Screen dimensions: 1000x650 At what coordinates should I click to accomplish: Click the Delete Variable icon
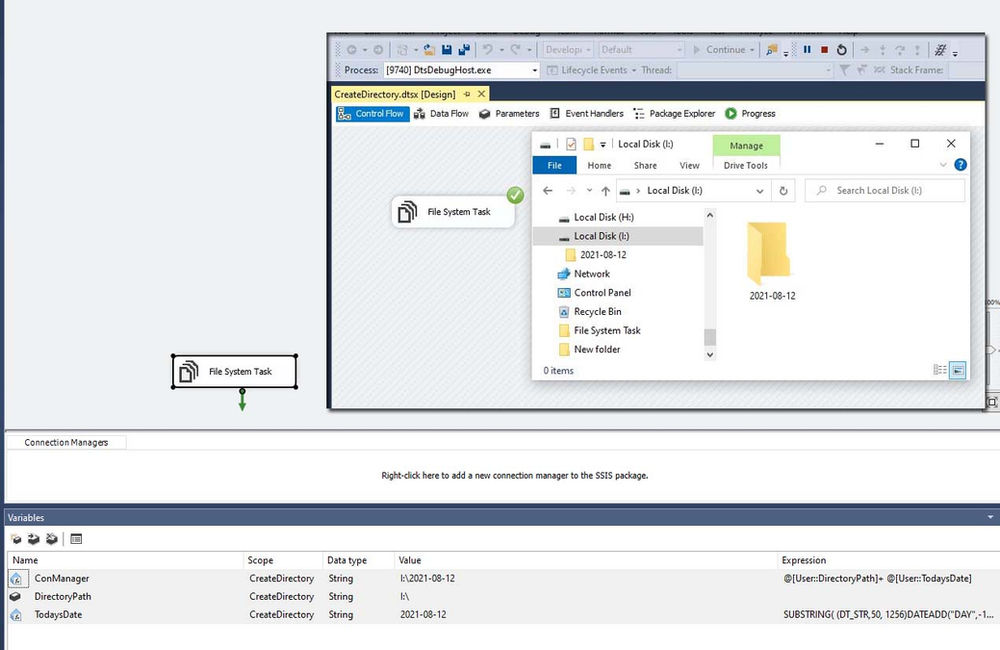coord(50,539)
